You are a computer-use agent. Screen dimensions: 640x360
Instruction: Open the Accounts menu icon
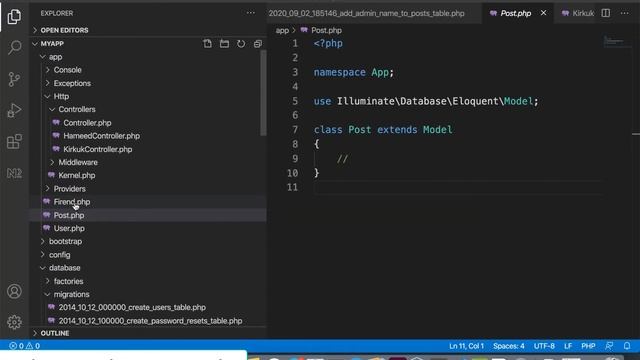14,291
